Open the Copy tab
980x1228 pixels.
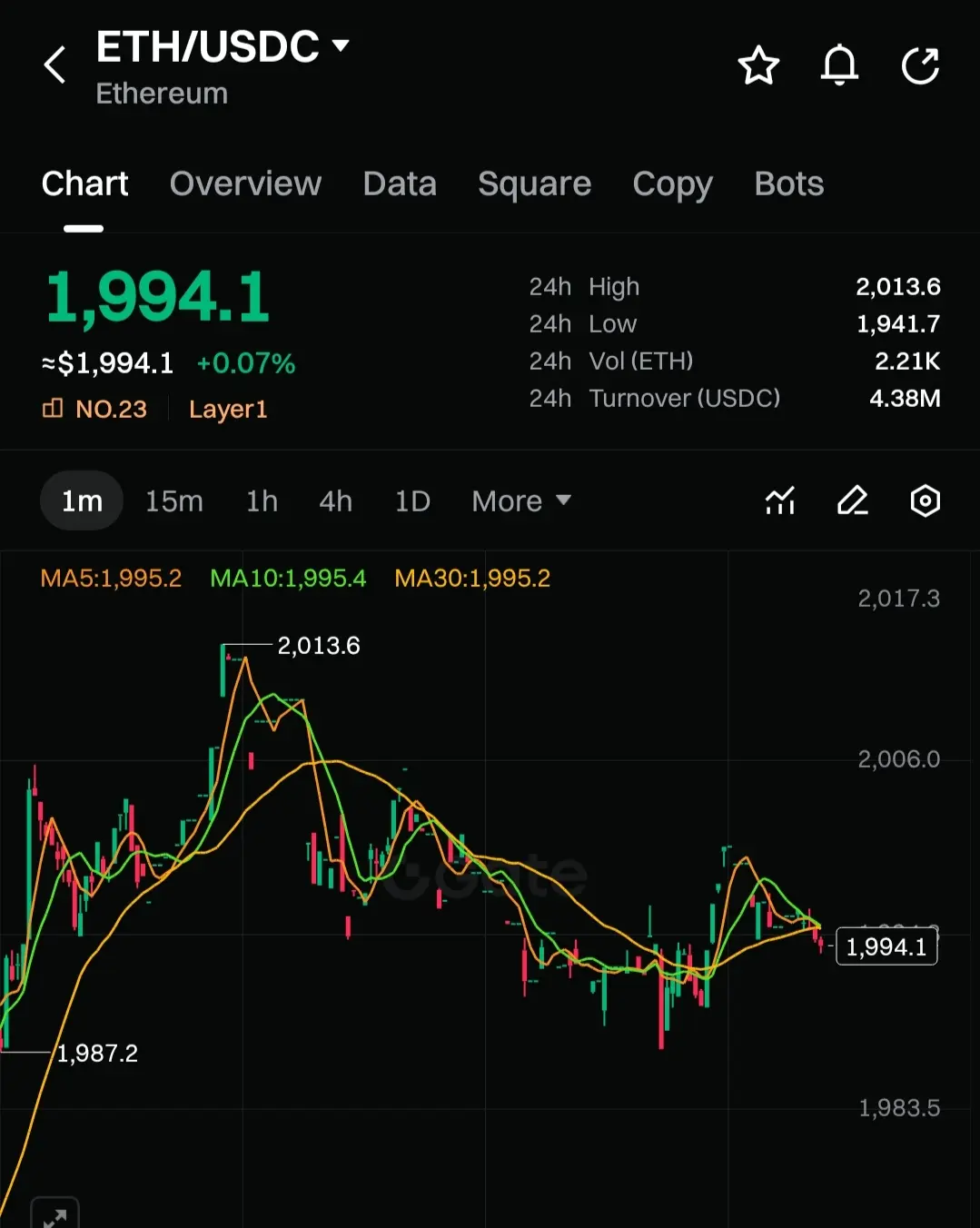tap(672, 184)
